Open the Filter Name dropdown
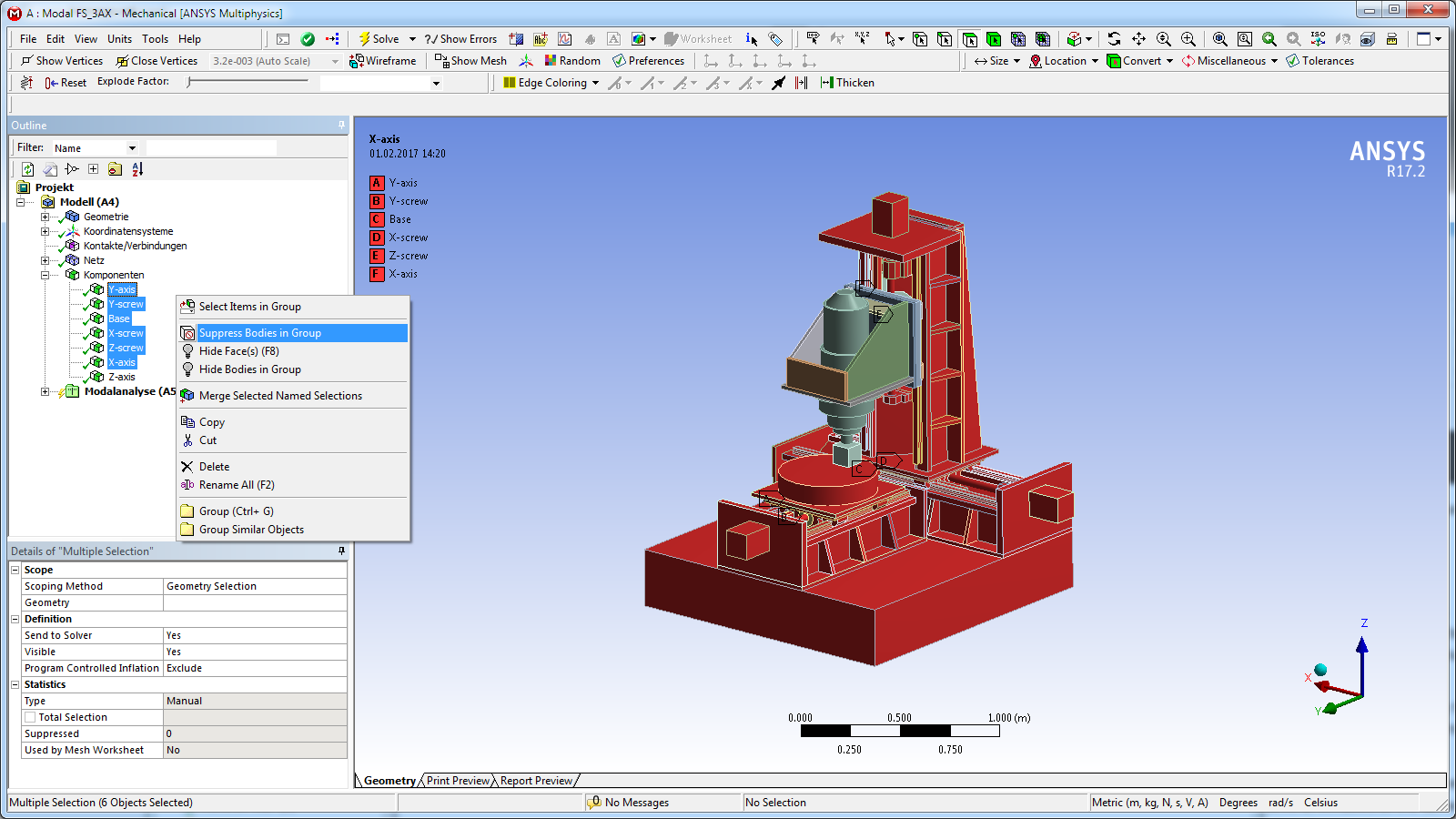Screen dimensions: 1456x819 click(132, 148)
